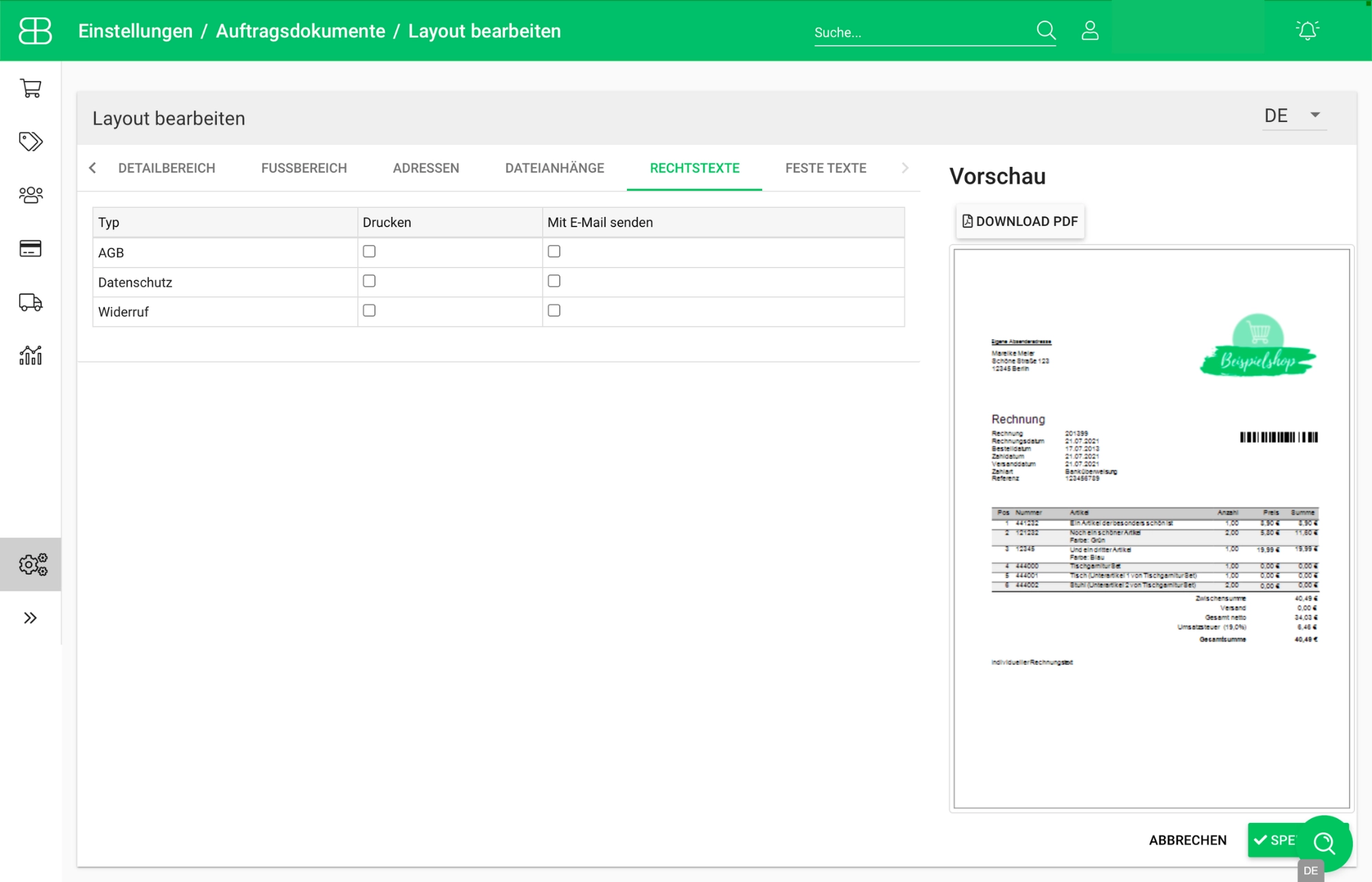
Task: Click the Typ column header
Action: click(x=225, y=222)
